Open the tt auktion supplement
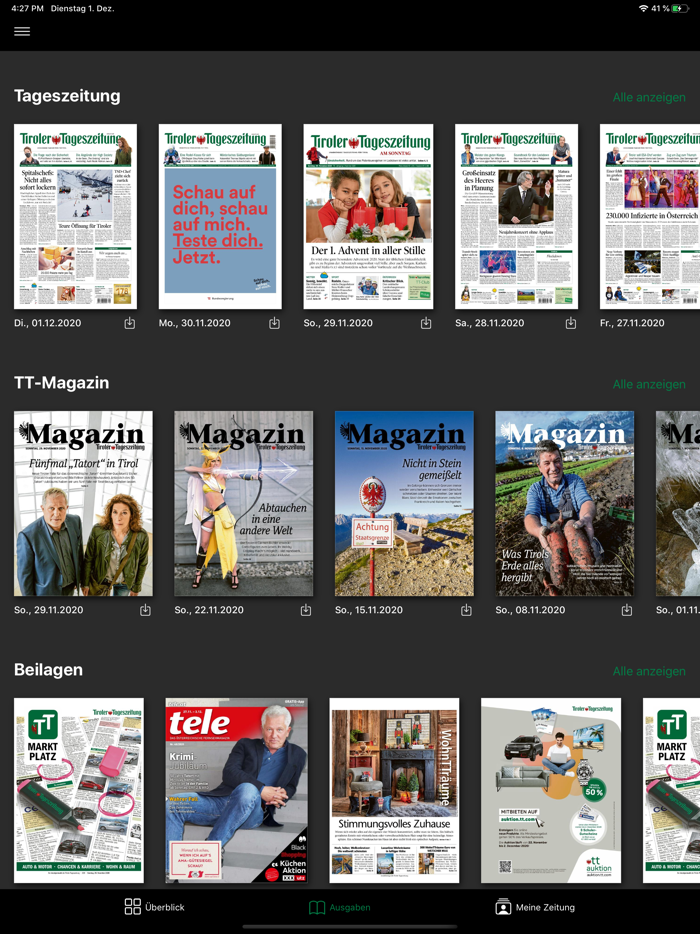 pos(551,790)
